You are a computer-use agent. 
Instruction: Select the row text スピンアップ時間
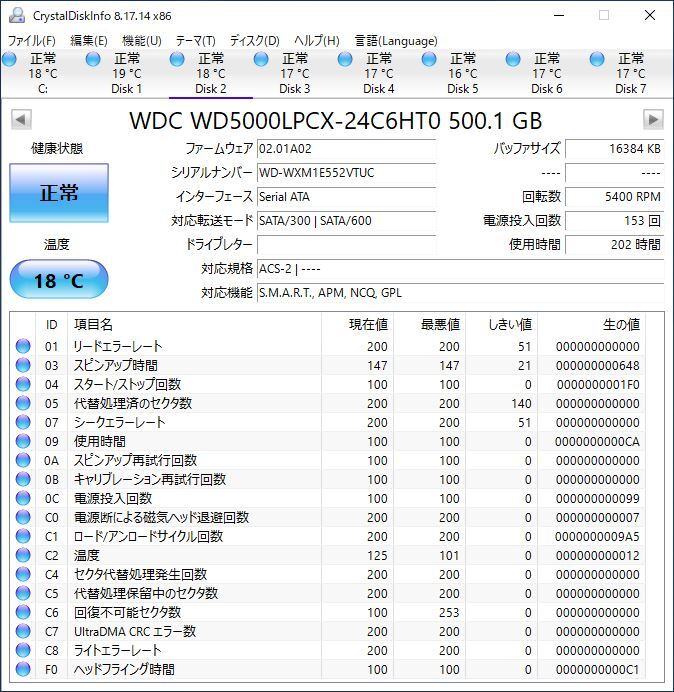point(116,365)
